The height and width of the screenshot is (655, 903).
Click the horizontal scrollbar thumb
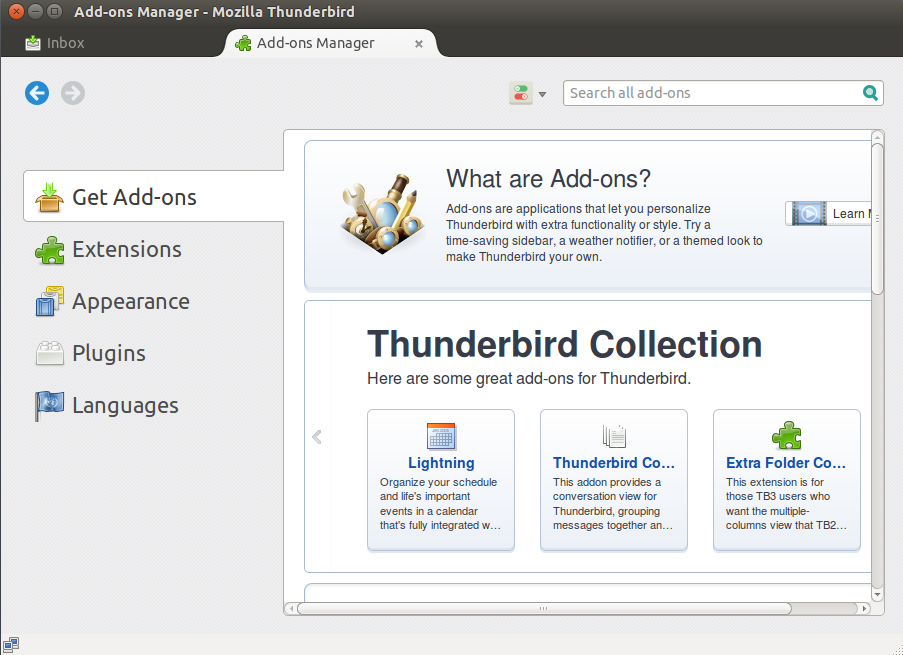[x=544, y=608]
